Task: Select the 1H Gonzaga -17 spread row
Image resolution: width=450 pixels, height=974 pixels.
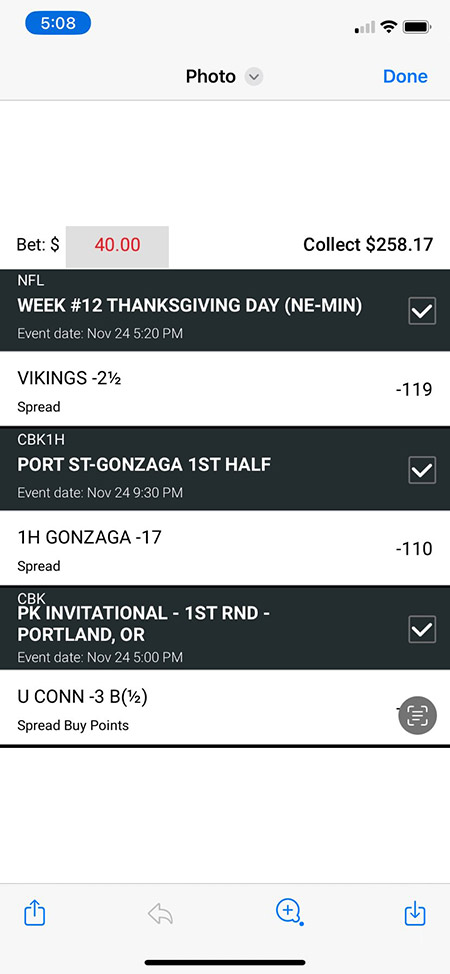Action: coord(225,548)
